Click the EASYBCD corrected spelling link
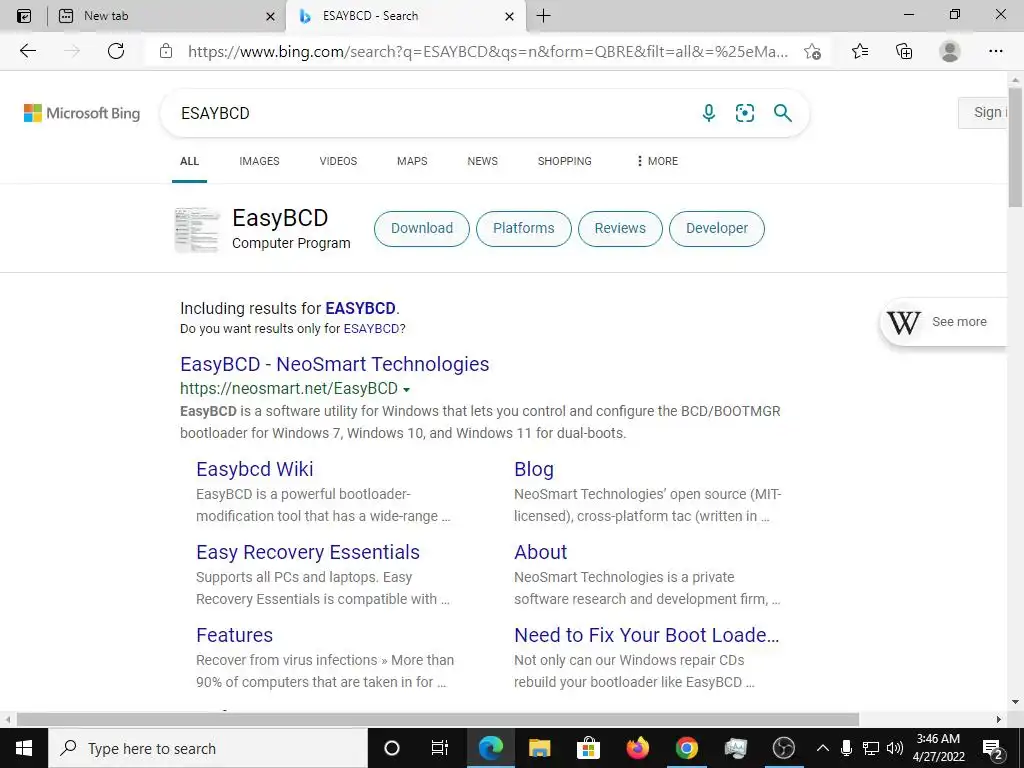The image size is (1024, 768). pyautogui.click(x=360, y=308)
